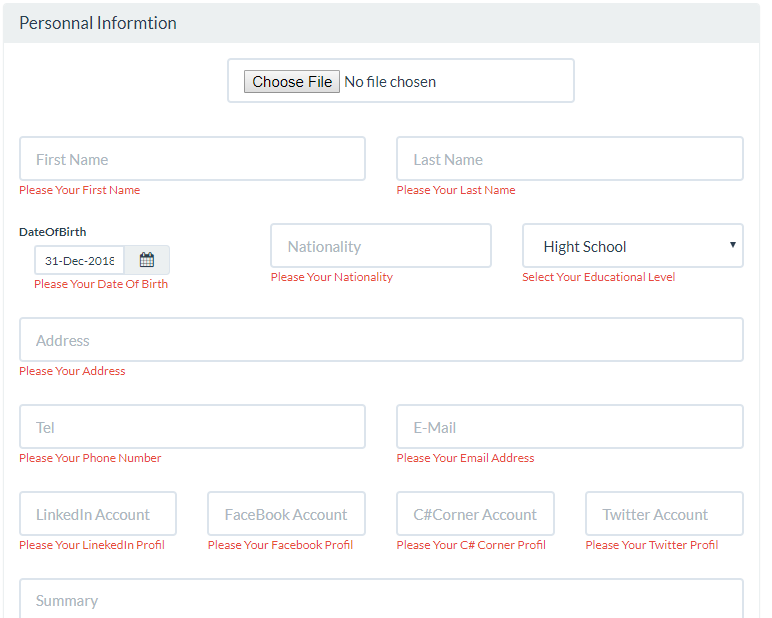
Task: Open the date picker calendar icon
Action: (x=147, y=260)
